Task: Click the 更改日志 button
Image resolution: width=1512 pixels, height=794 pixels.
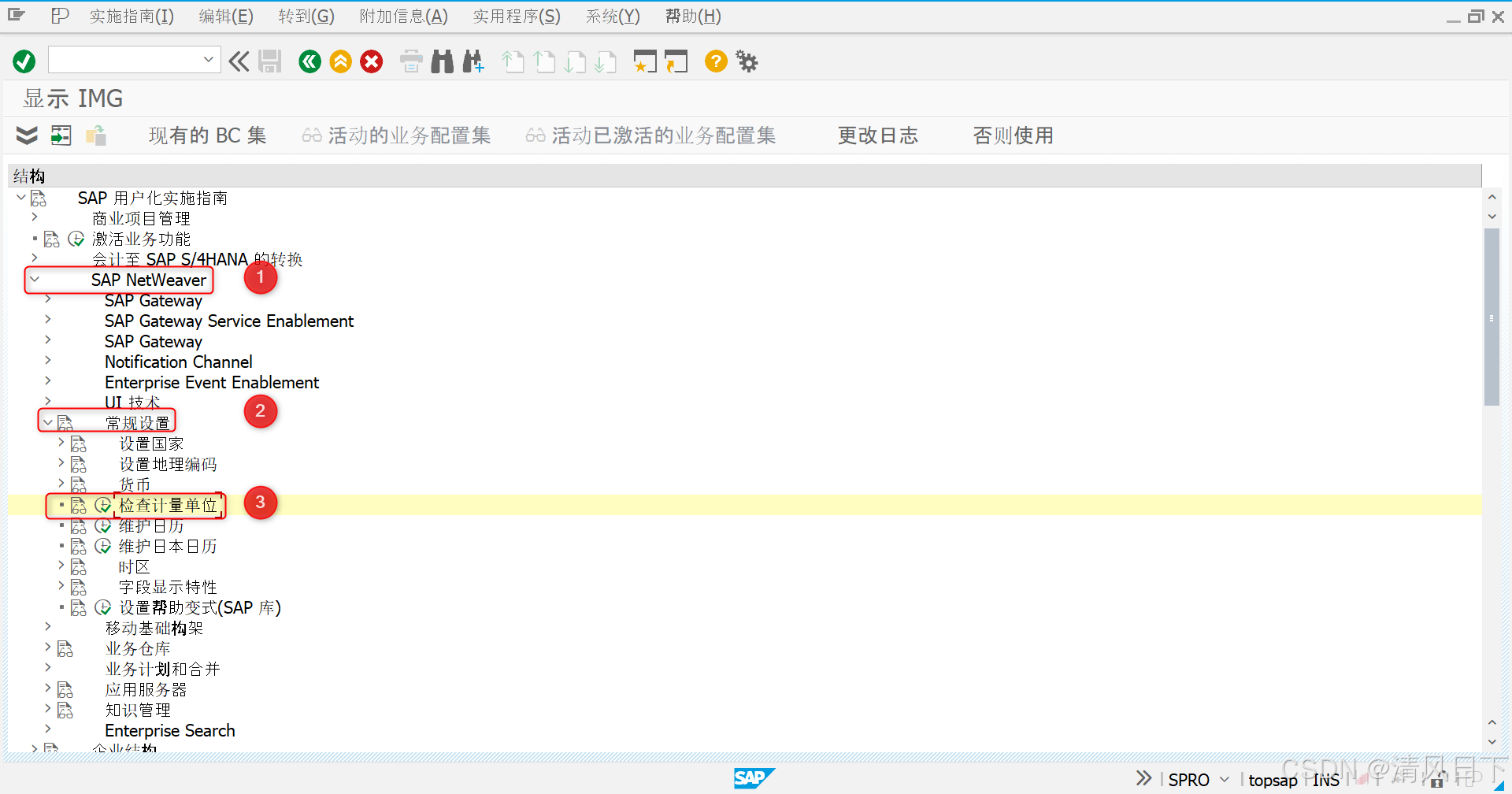Action: pos(878,135)
